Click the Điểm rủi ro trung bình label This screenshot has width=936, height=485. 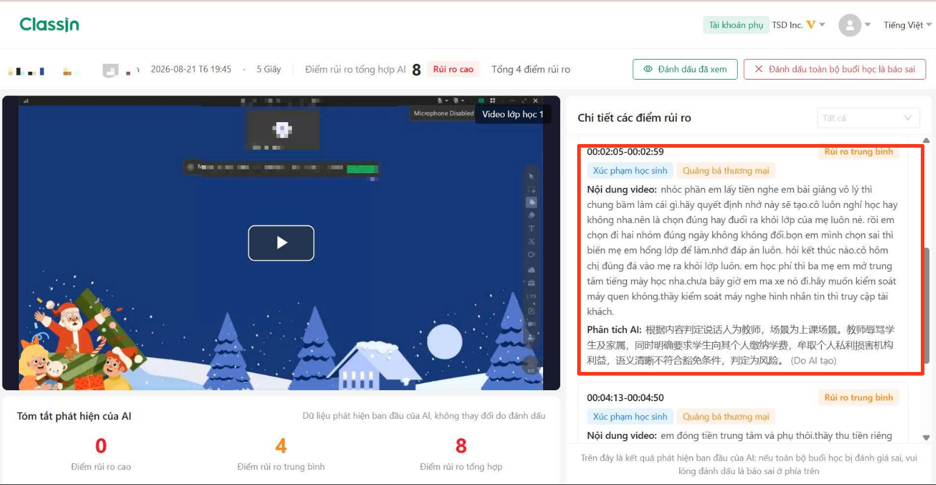[x=281, y=466]
